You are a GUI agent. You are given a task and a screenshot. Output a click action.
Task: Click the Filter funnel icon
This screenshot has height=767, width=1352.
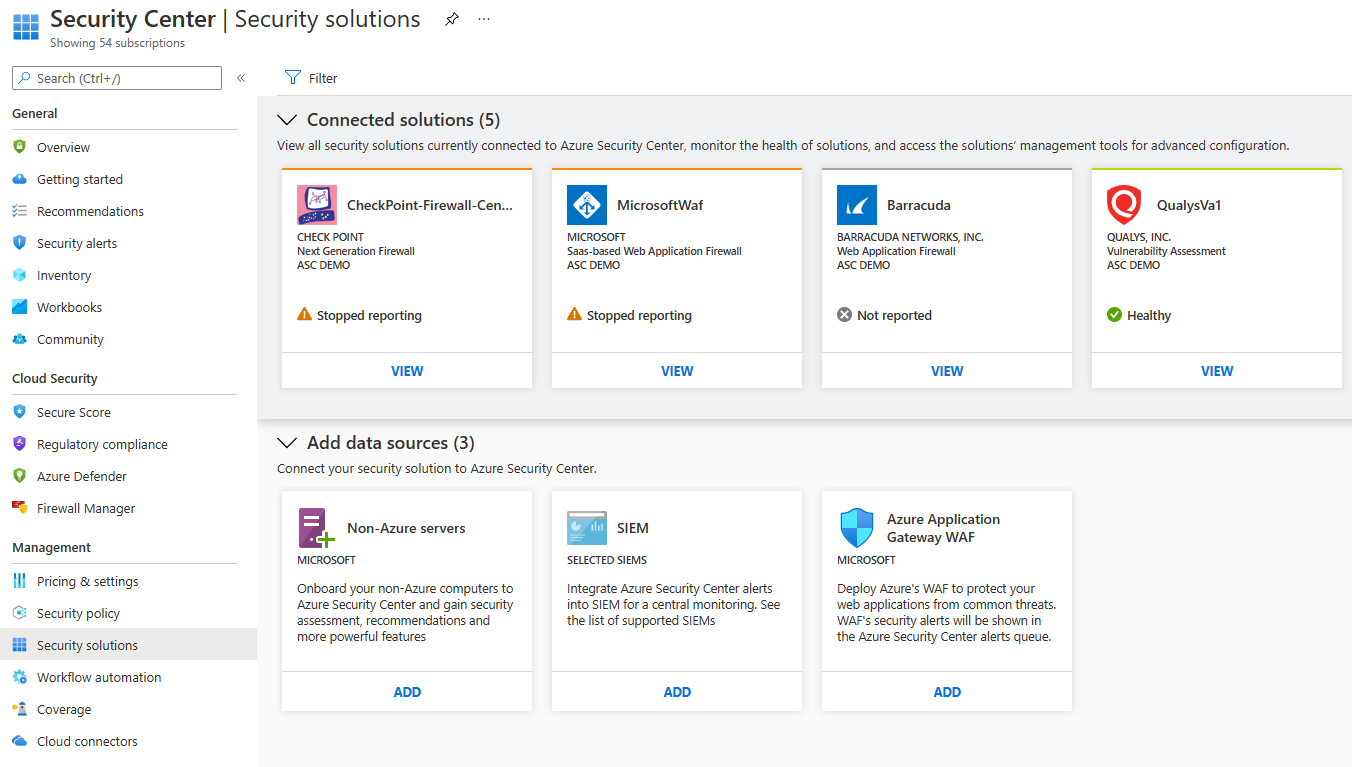pyautogui.click(x=293, y=78)
